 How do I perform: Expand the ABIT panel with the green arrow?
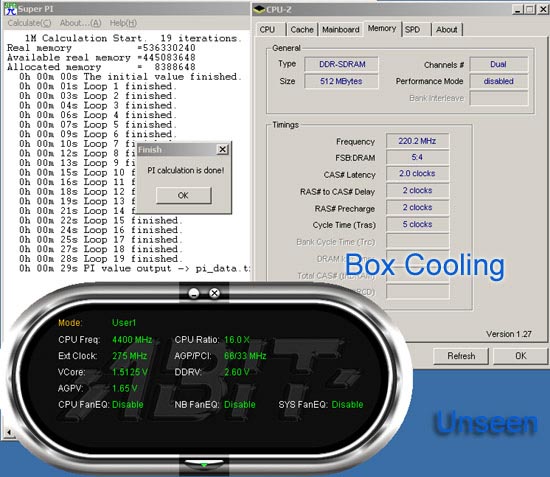pyautogui.click(x=204, y=465)
